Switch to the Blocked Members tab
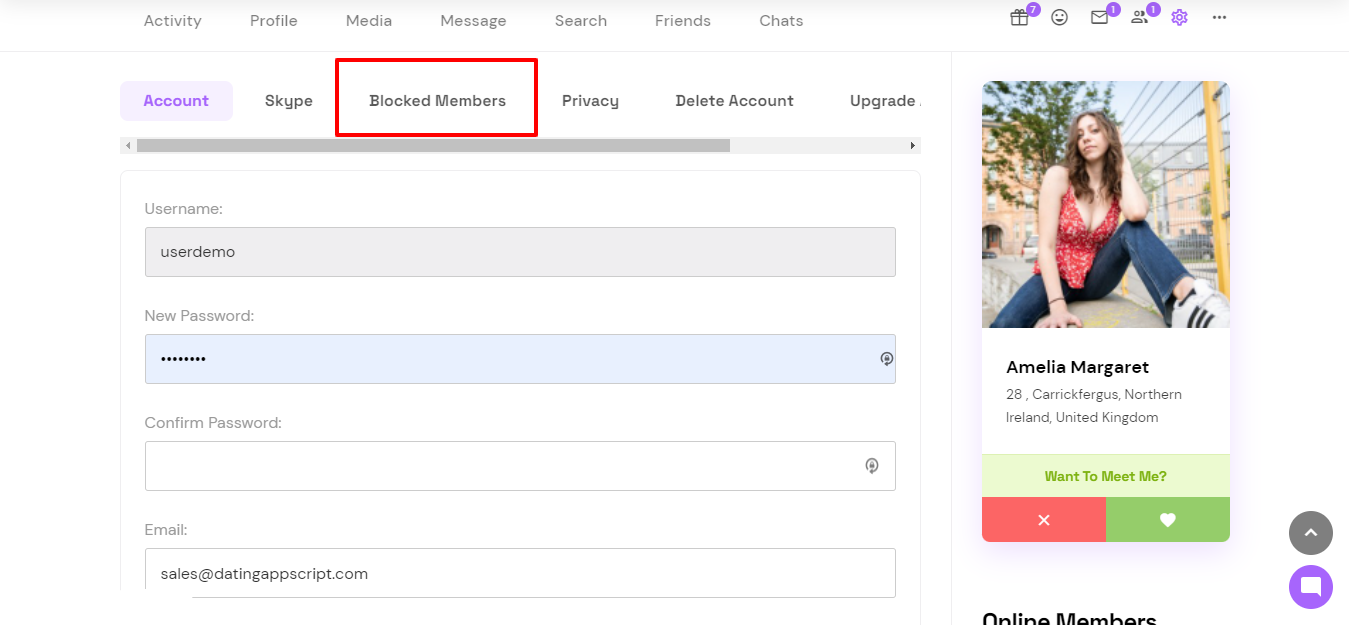This screenshot has height=625, width=1349. [437, 101]
